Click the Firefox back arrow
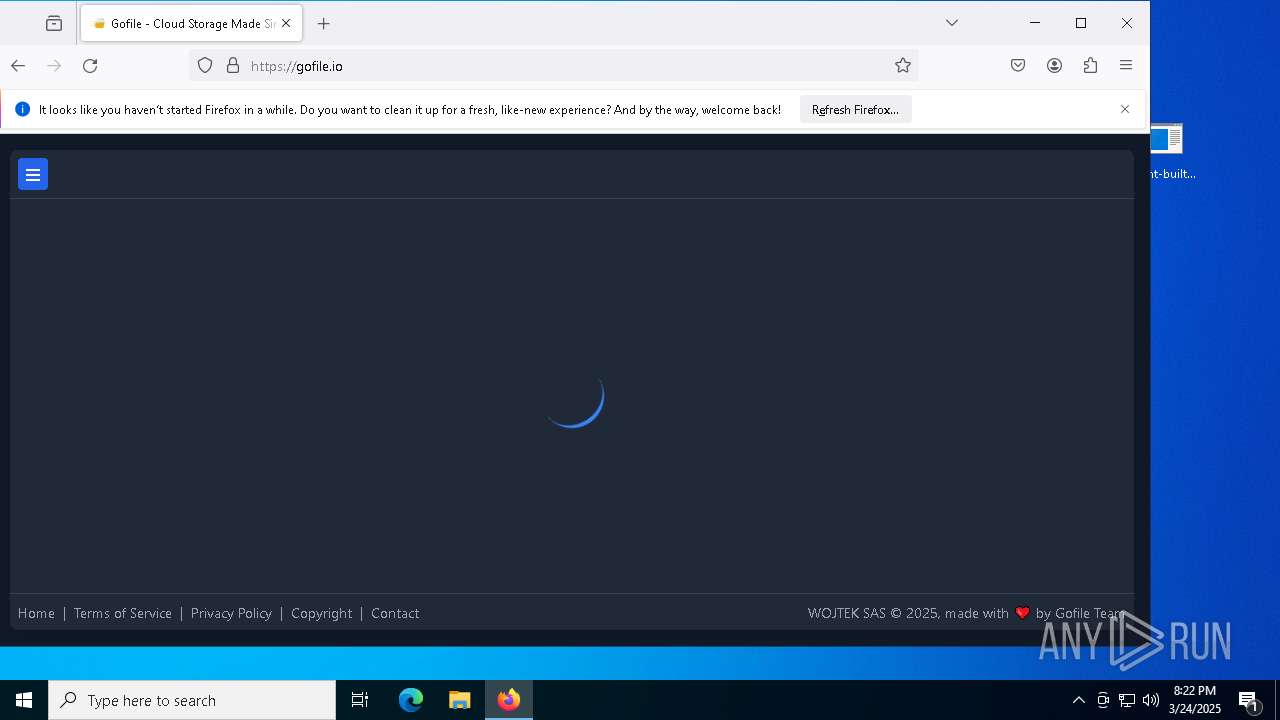Image resolution: width=1280 pixels, height=720 pixels. click(x=18, y=66)
